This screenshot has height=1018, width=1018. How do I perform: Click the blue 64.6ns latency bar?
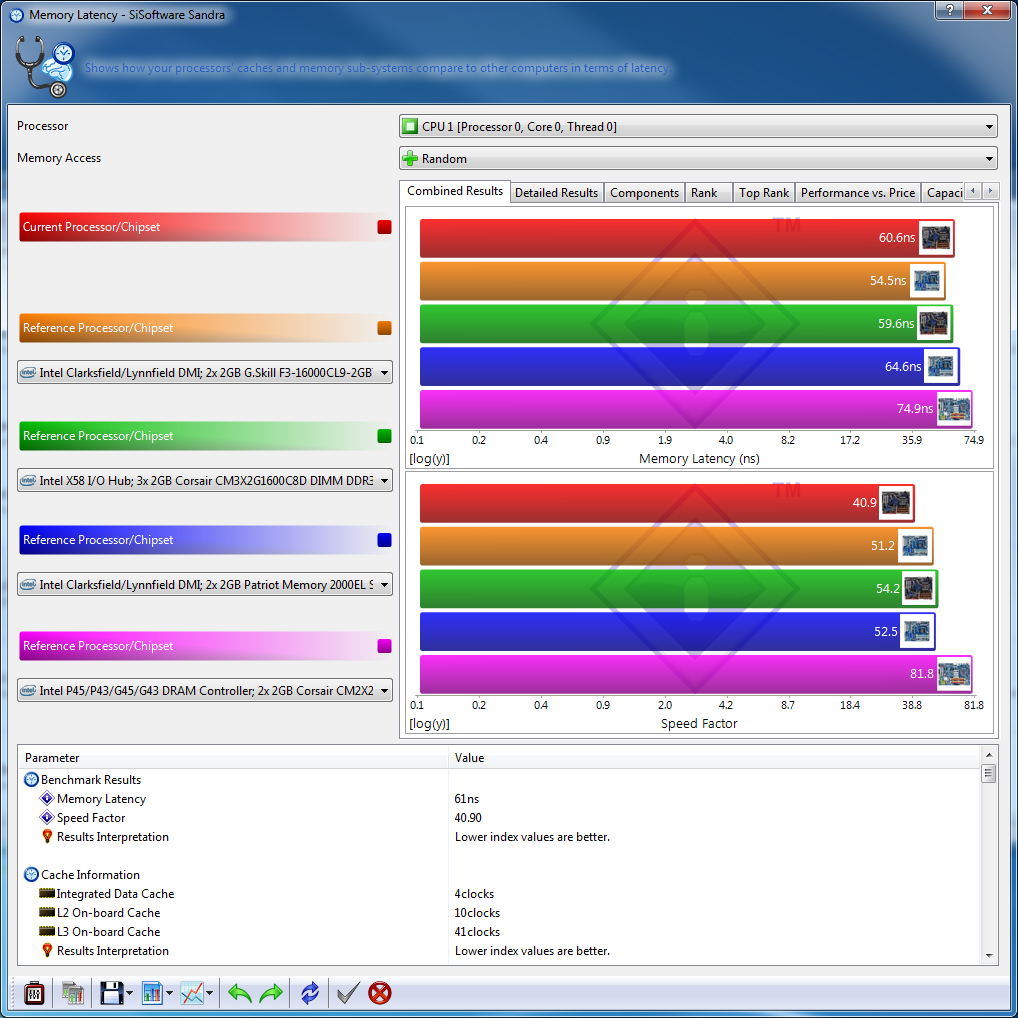[689, 366]
